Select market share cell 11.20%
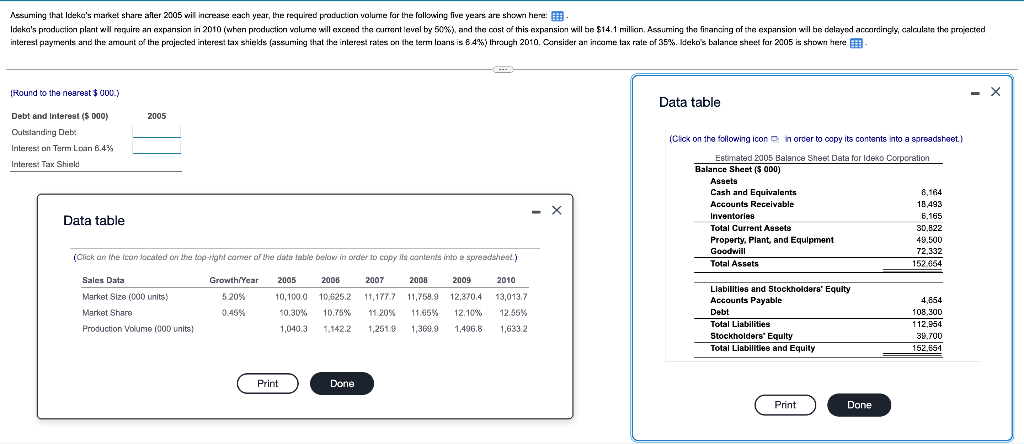The height and width of the screenshot is (444, 1024). pos(381,313)
